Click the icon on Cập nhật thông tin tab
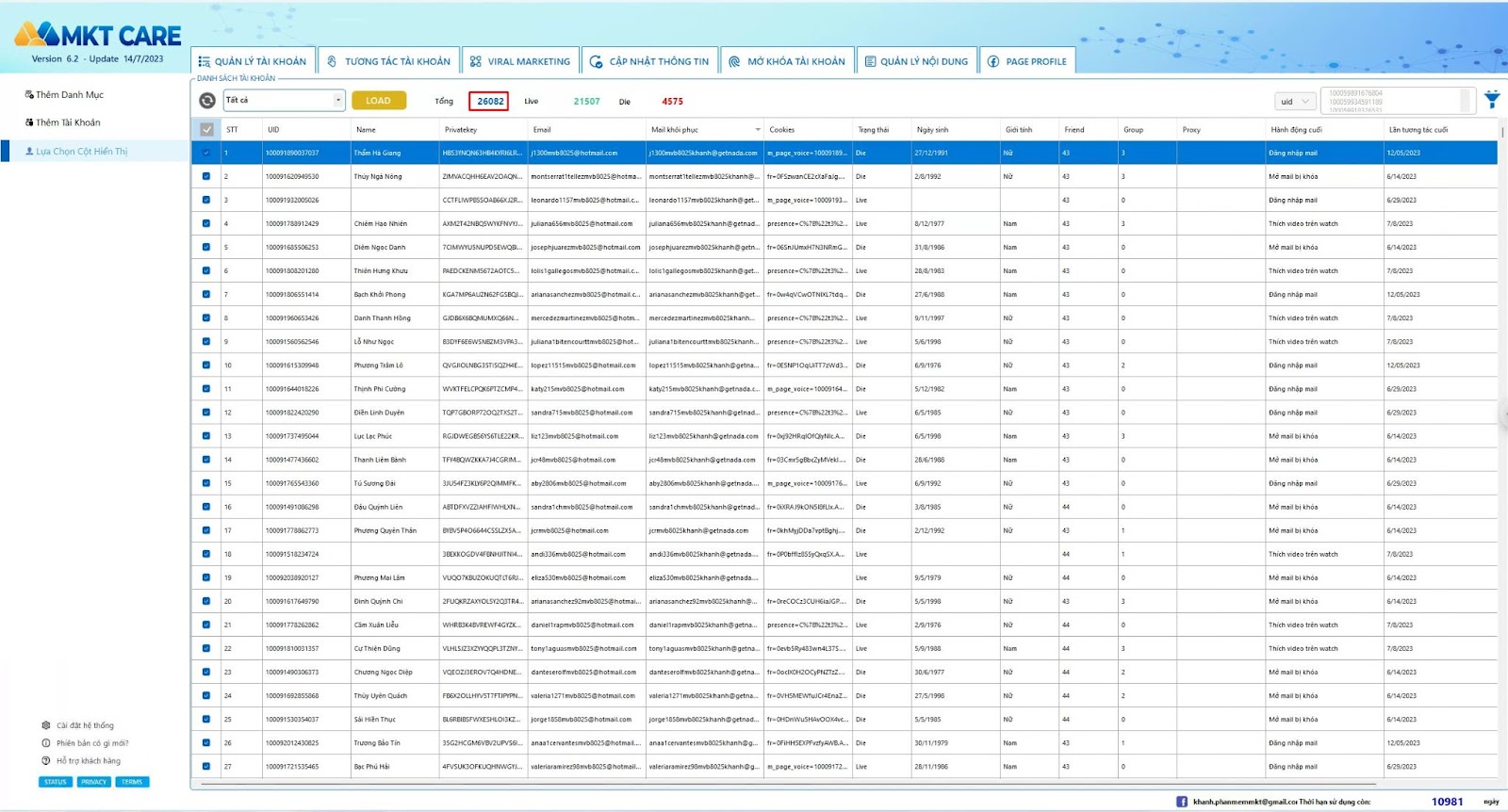Screen dimensions: 1508x812 597,61
